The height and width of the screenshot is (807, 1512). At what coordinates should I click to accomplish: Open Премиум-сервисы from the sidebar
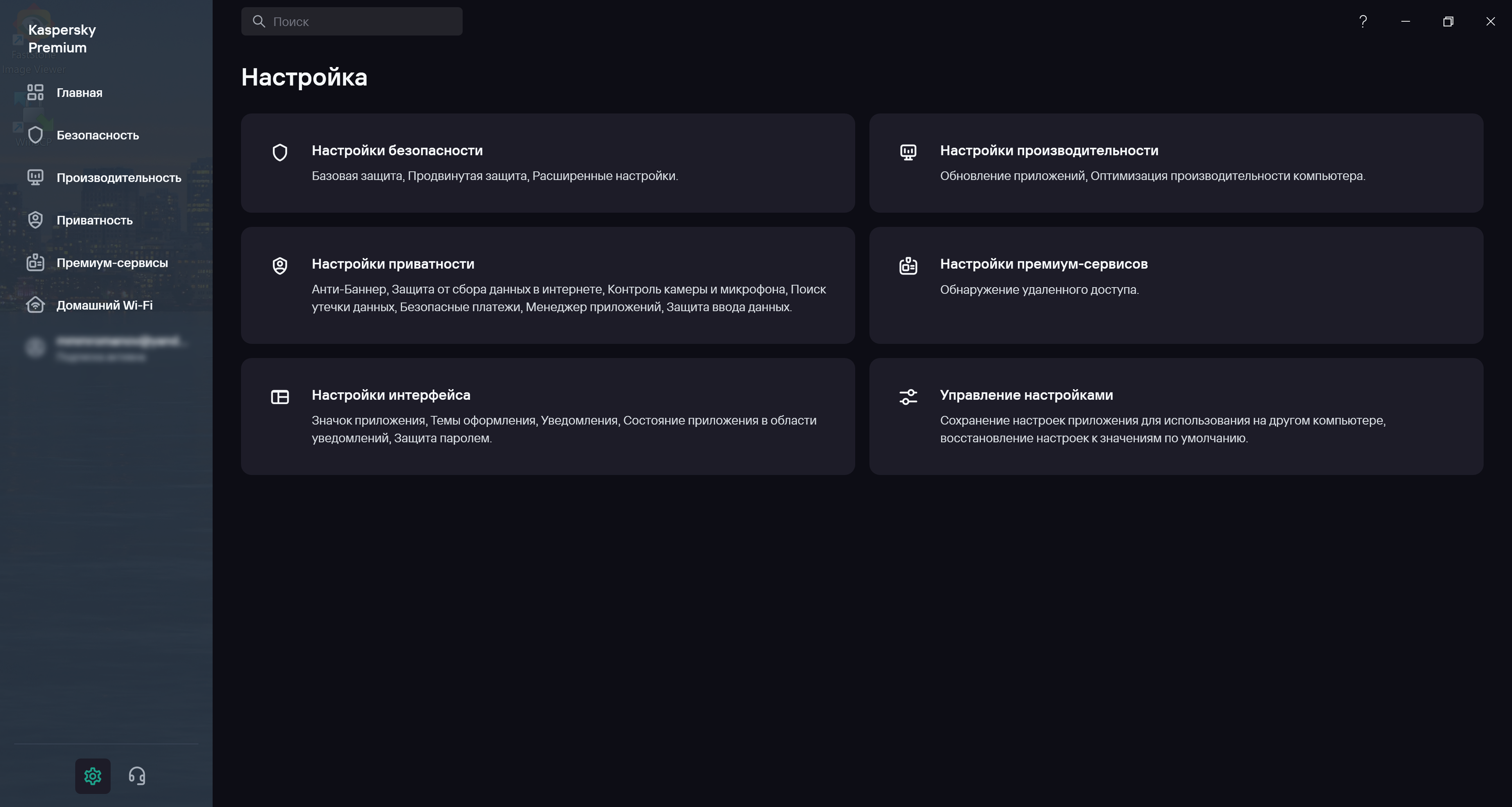click(x=112, y=263)
